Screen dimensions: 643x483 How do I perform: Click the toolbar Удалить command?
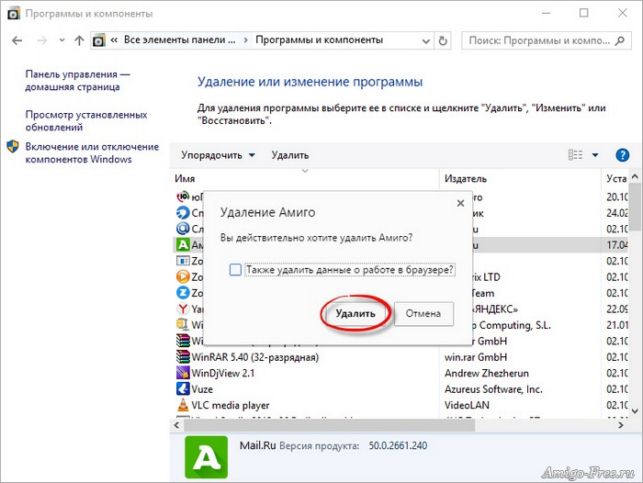point(290,155)
